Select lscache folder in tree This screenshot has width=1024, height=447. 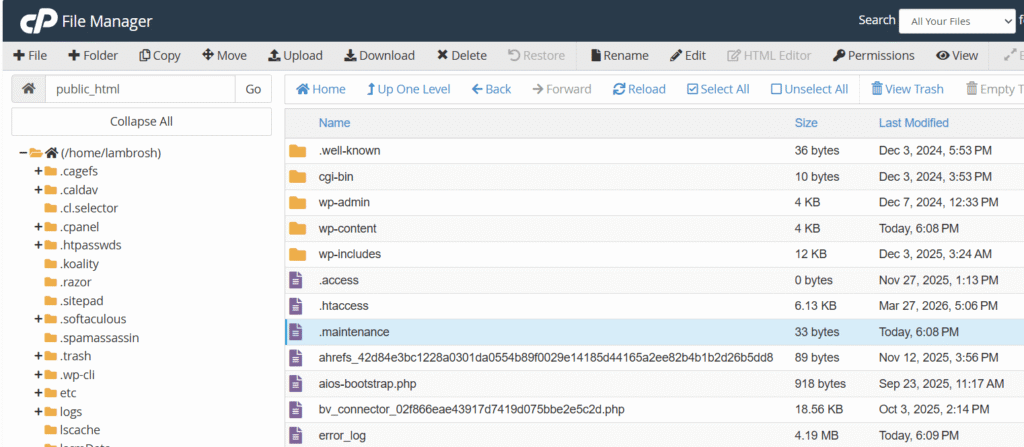coord(80,430)
